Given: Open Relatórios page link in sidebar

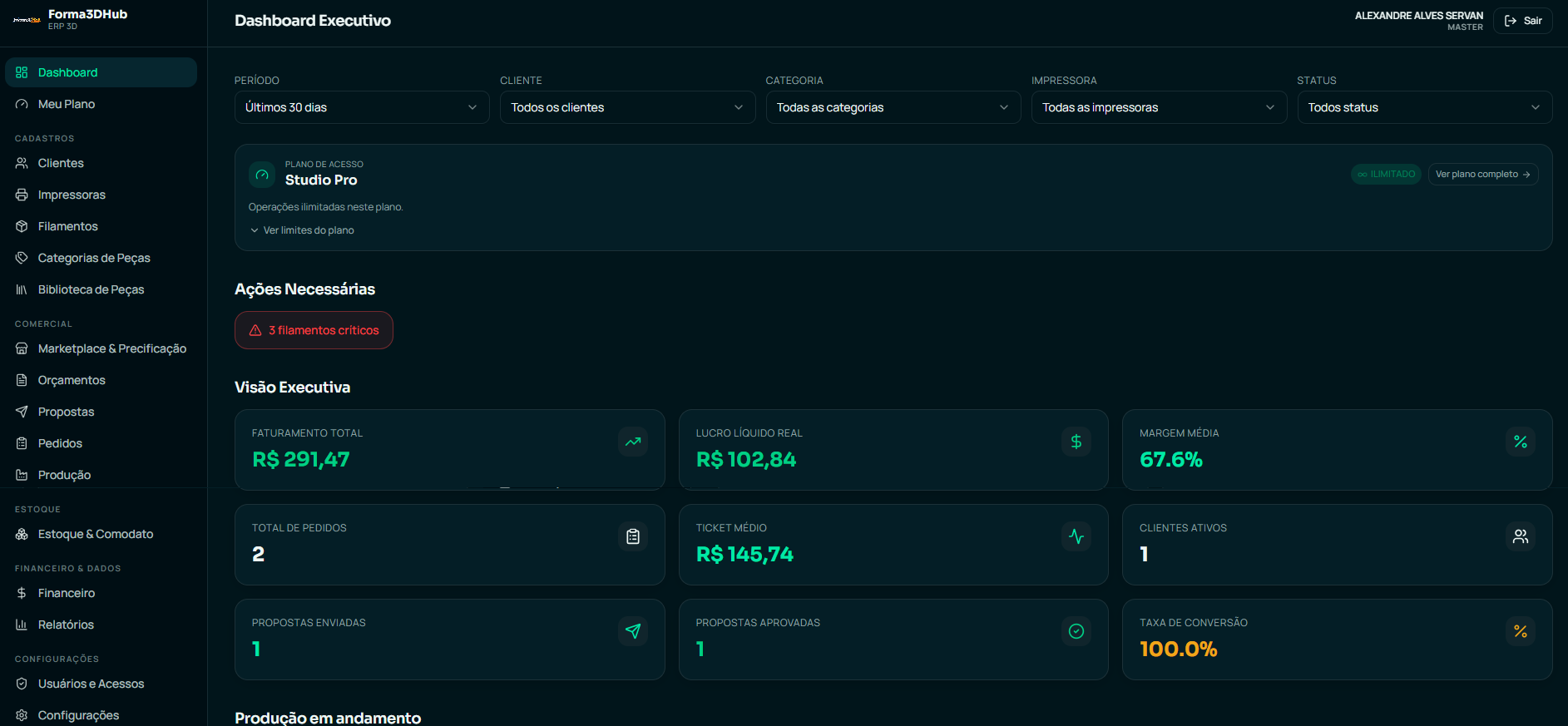Looking at the screenshot, I should (101, 625).
